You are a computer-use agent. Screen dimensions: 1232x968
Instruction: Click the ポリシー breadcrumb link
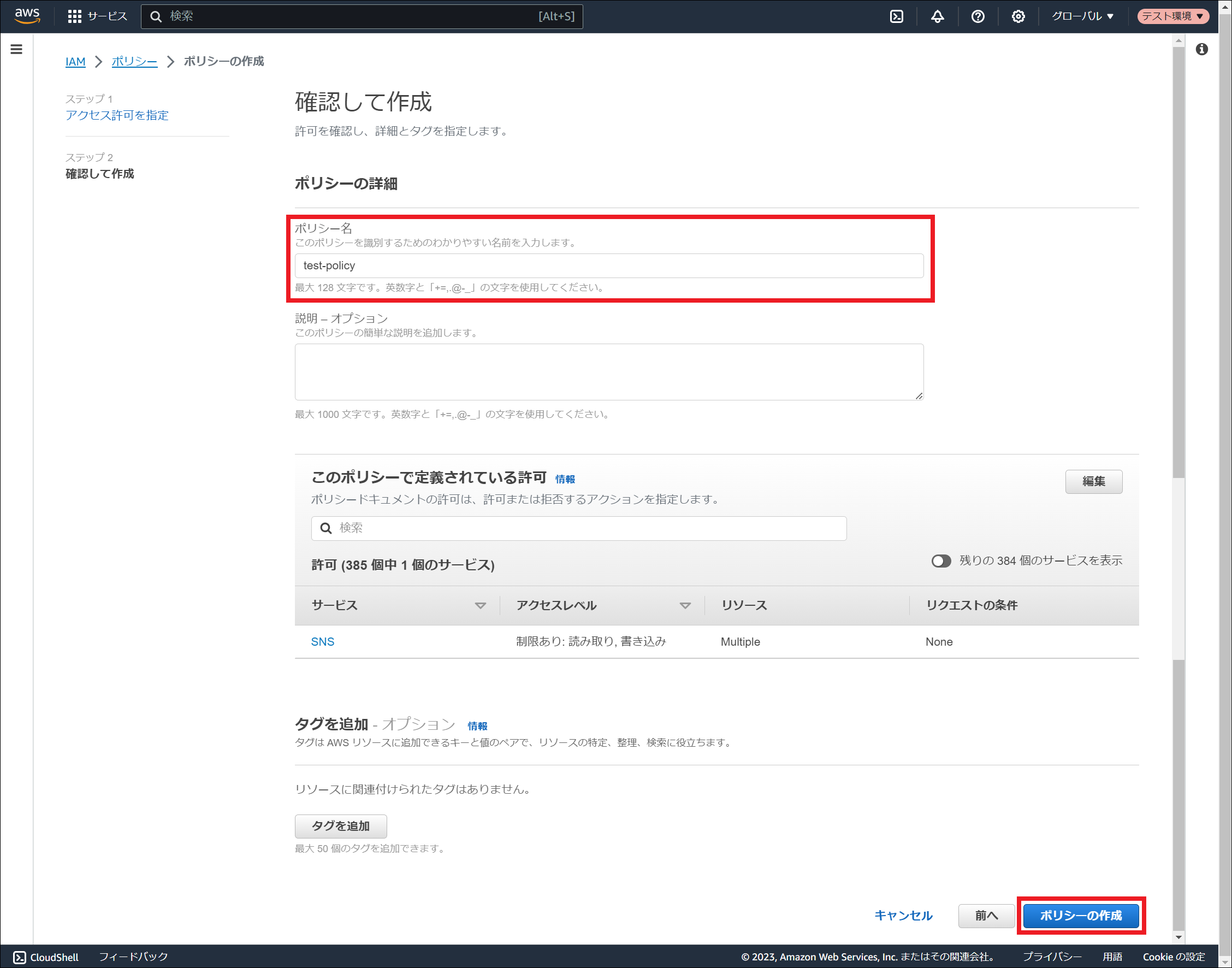click(134, 61)
